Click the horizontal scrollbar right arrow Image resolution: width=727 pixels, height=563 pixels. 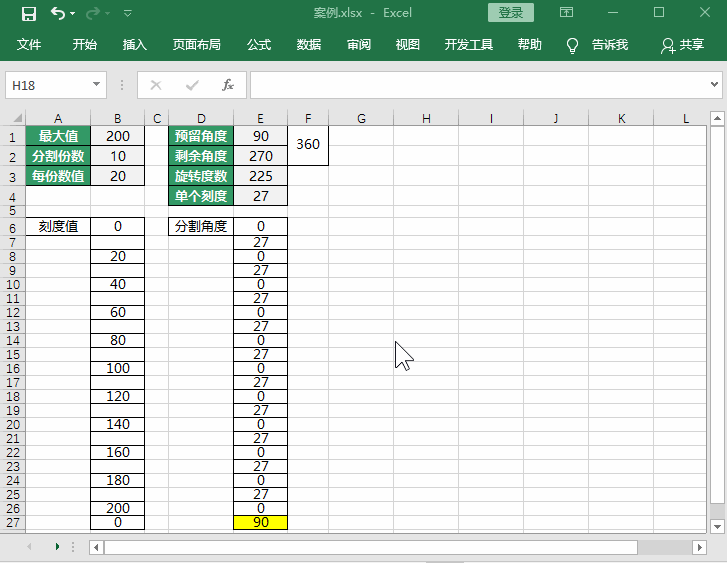point(699,547)
